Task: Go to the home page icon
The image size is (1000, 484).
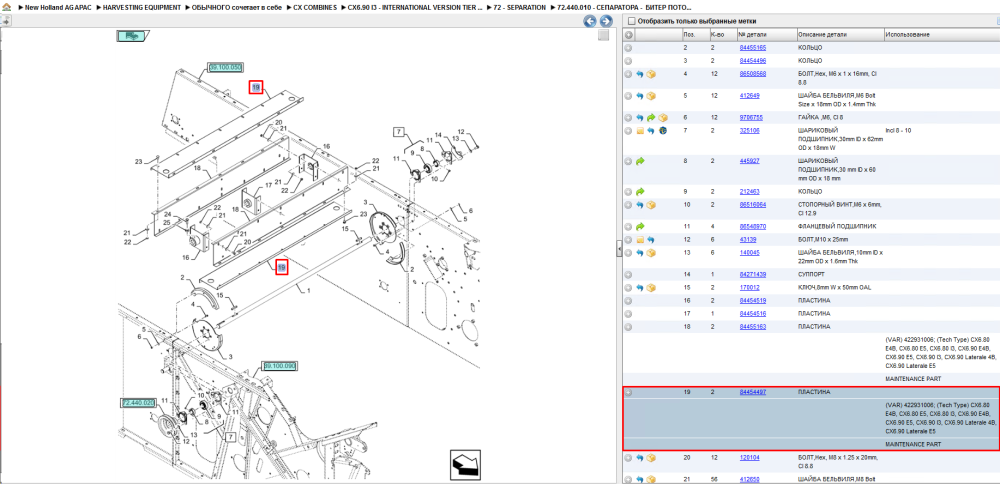Action: [x=5, y=7]
